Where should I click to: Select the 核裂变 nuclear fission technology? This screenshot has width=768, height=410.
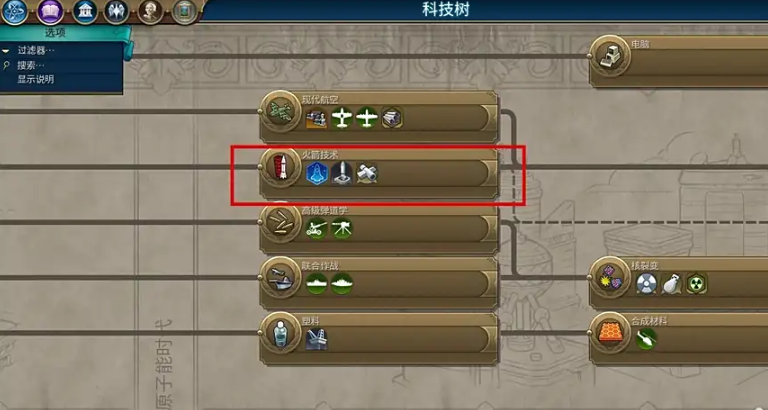click(678, 284)
